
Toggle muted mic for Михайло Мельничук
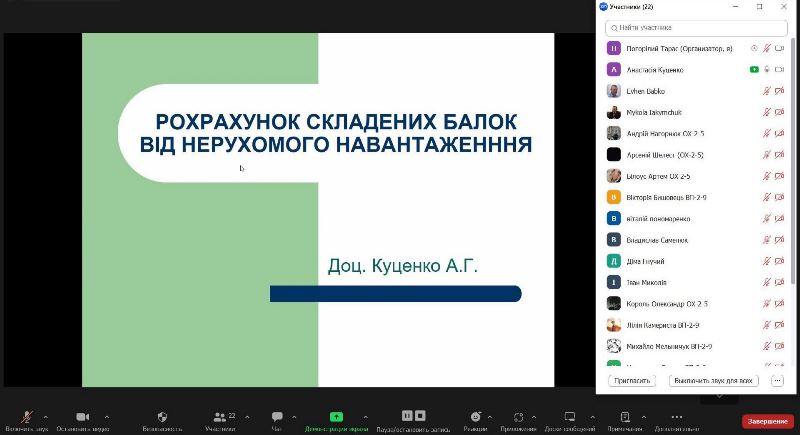click(x=766, y=346)
